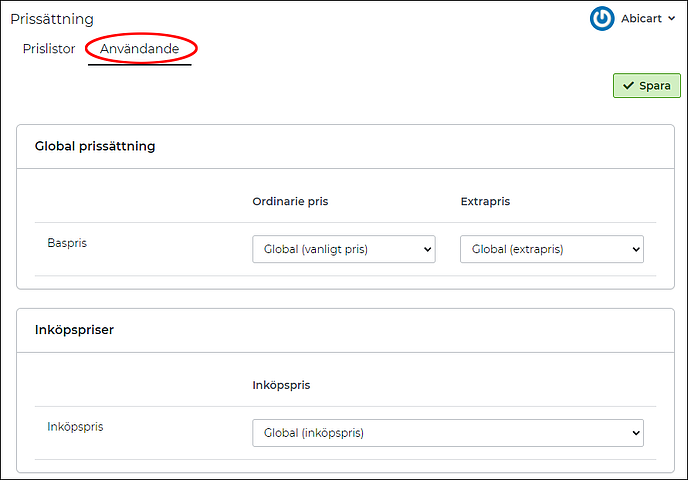Switch to the Prislistor tab

click(x=49, y=48)
